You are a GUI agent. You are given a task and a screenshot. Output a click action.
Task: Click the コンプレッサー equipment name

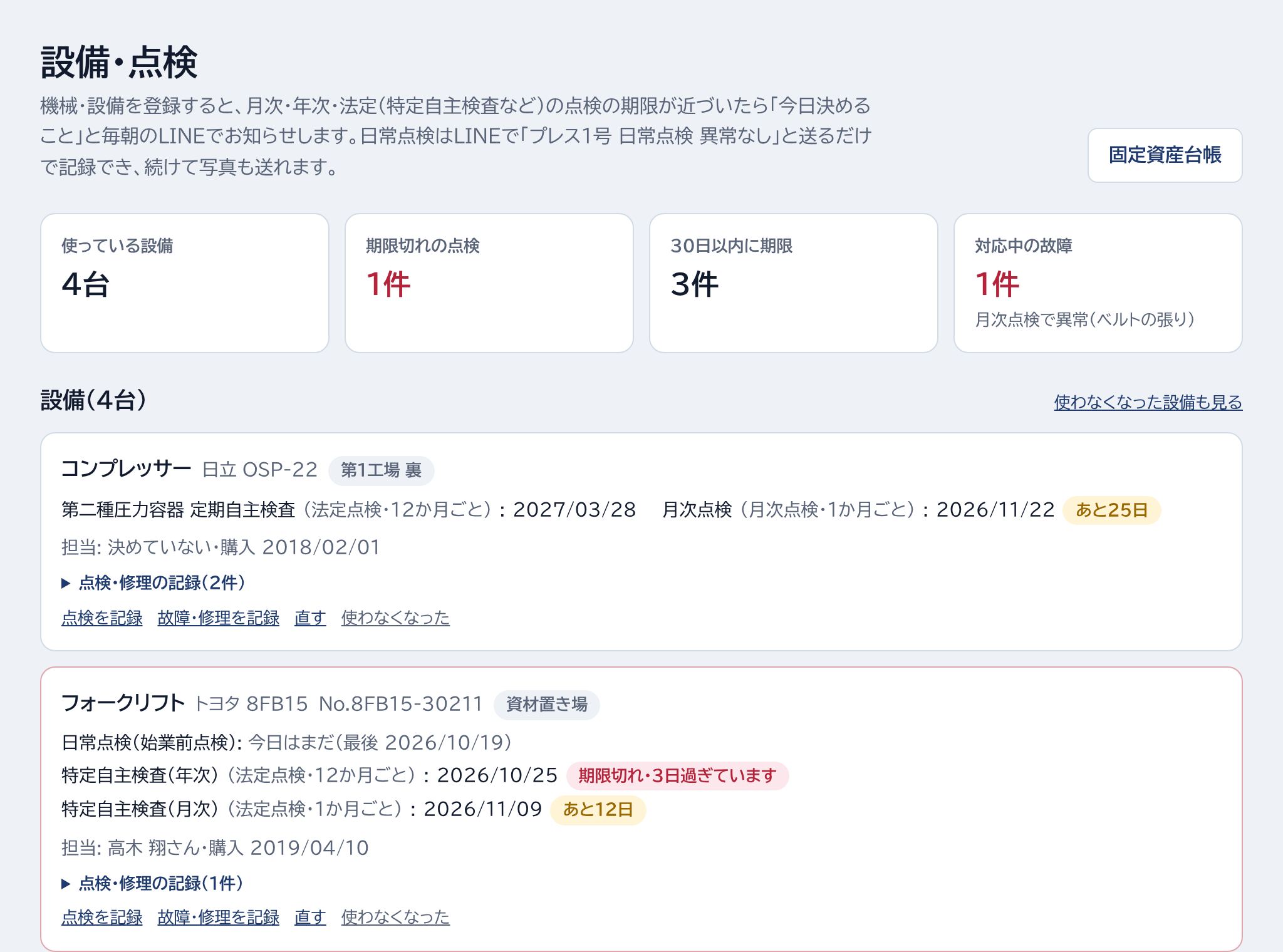pos(126,468)
